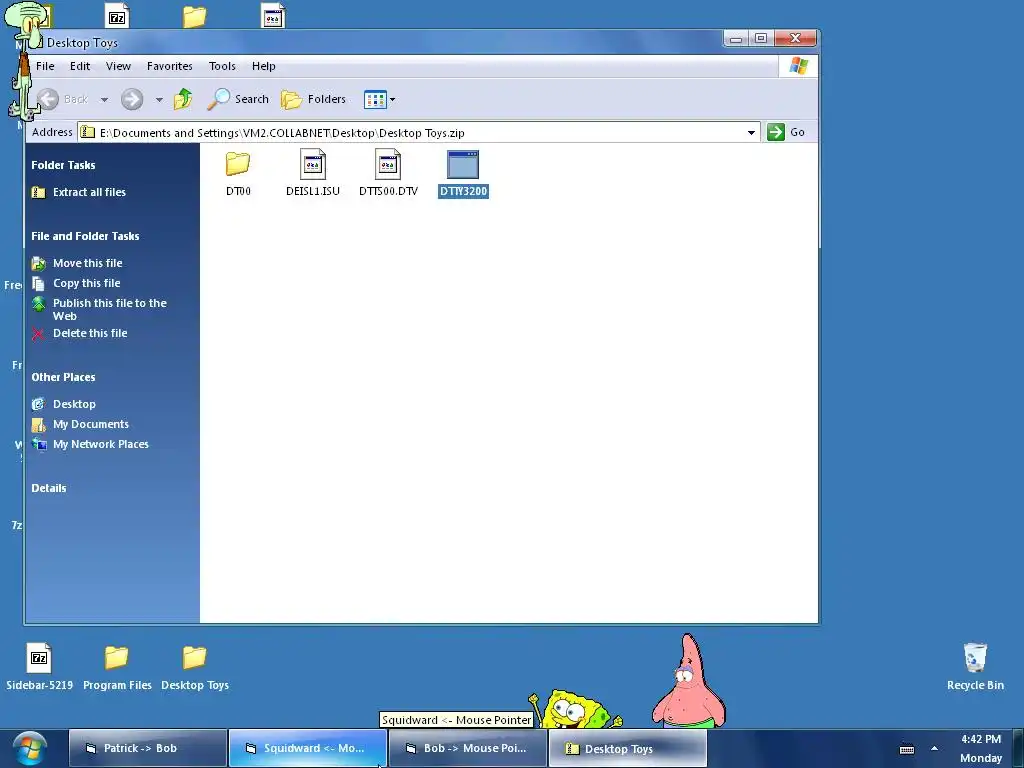Click the Forward arrow icon in toolbar
This screenshot has width=1024, height=768.
point(132,99)
